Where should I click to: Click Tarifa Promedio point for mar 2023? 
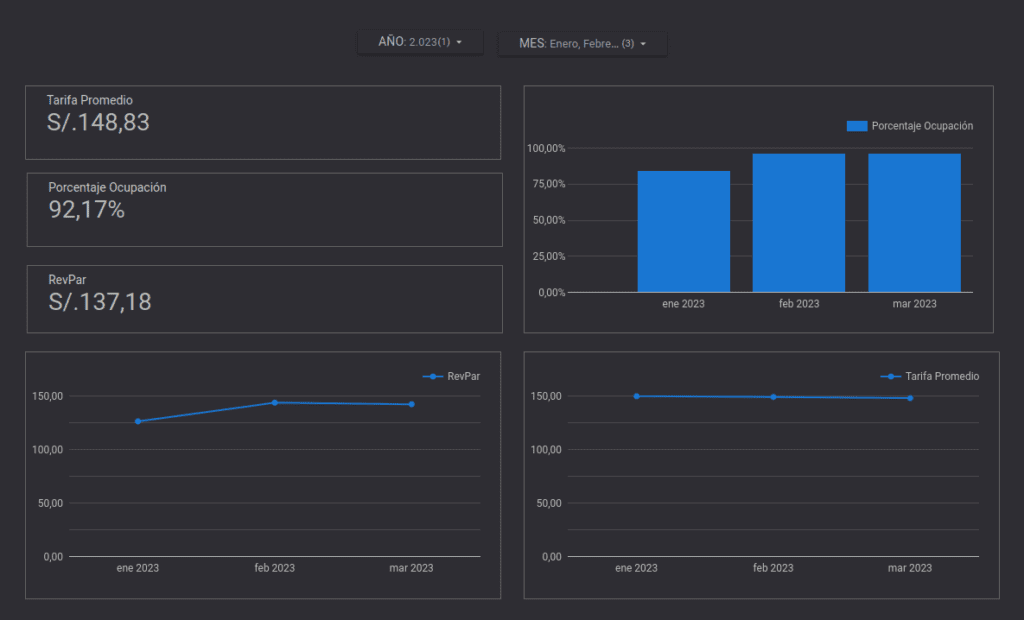click(910, 398)
